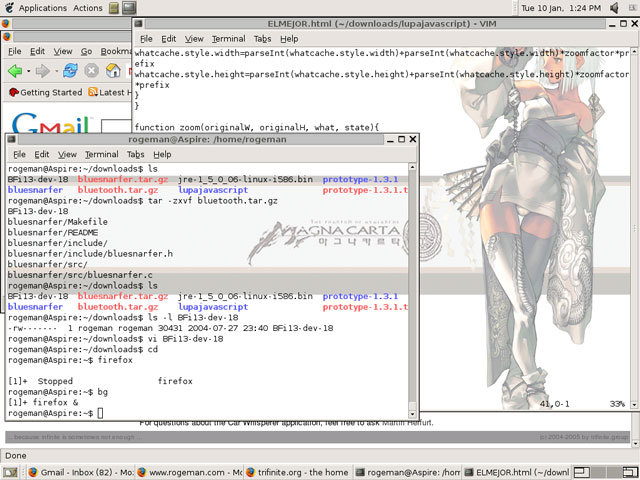Switch to www.rogeman.com taskbar window
Viewport: 640px width, 480px height.
point(189,472)
